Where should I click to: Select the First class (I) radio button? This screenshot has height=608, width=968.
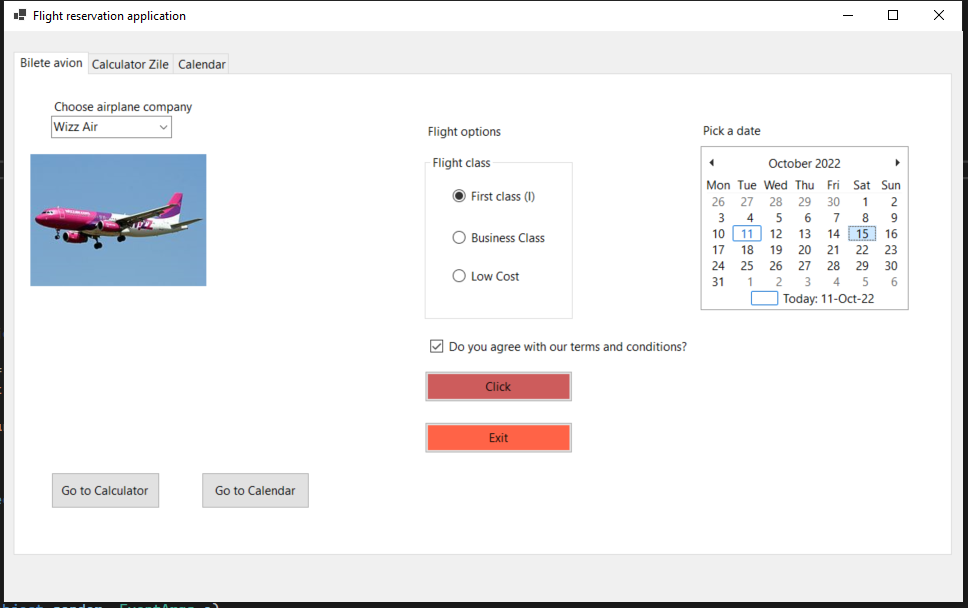[459, 196]
